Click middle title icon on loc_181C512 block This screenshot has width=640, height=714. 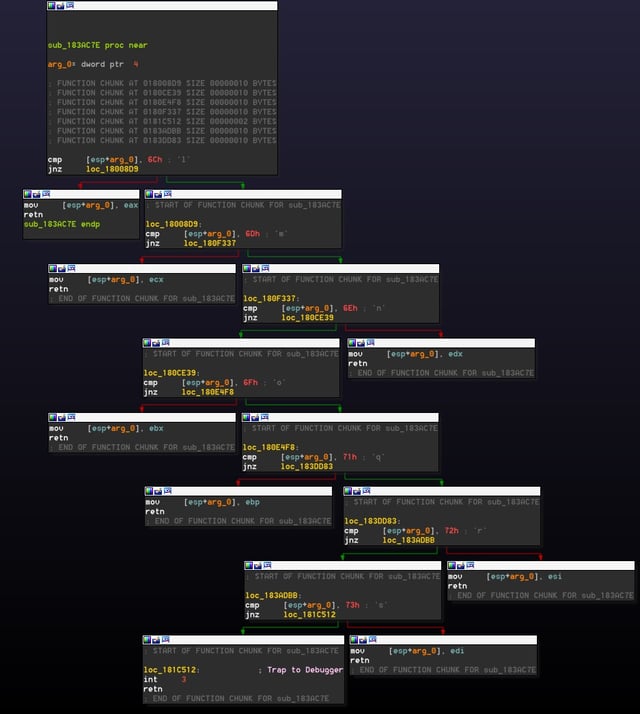(156, 639)
